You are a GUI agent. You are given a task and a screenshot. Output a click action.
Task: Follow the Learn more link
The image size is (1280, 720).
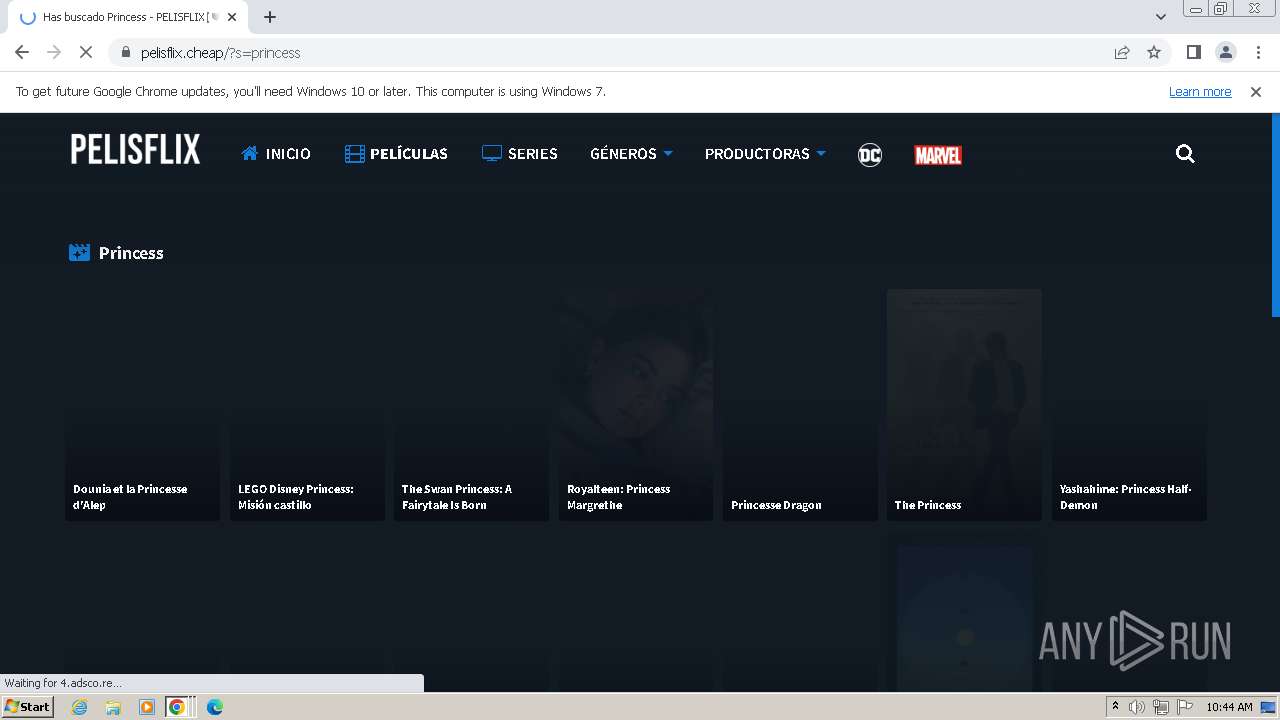tap(1200, 91)
